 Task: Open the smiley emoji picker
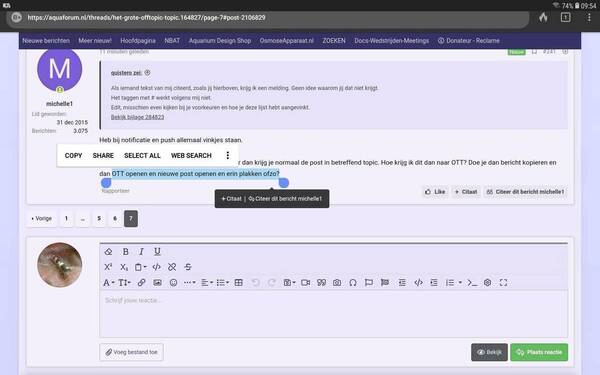[173, 283]
